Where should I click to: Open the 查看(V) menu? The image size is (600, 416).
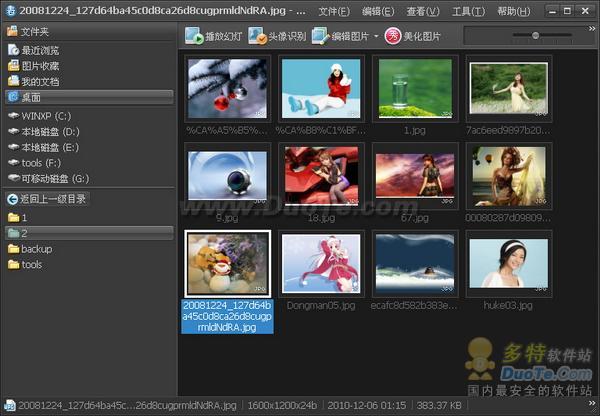(x=423, y=11)
